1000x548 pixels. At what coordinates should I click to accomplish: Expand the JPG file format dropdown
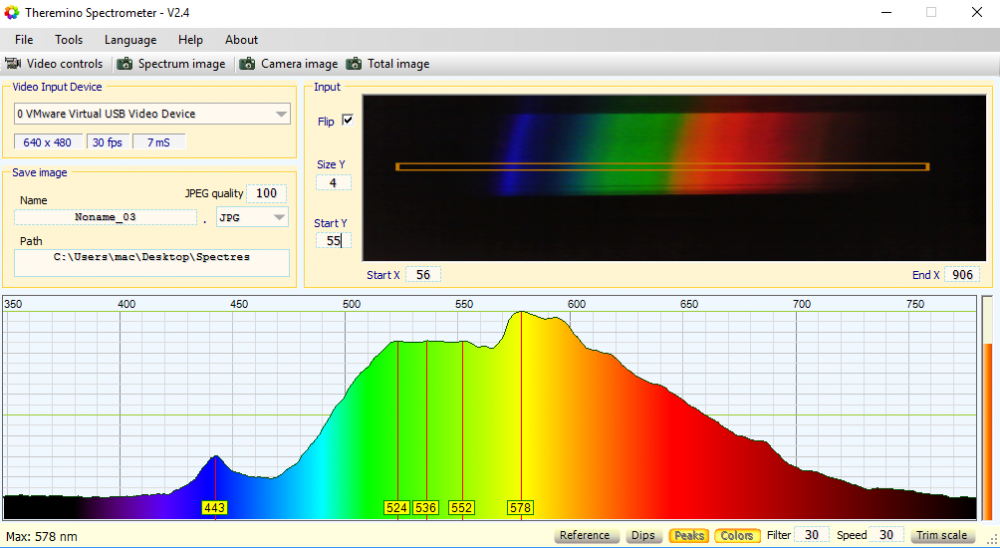point(279,218)
